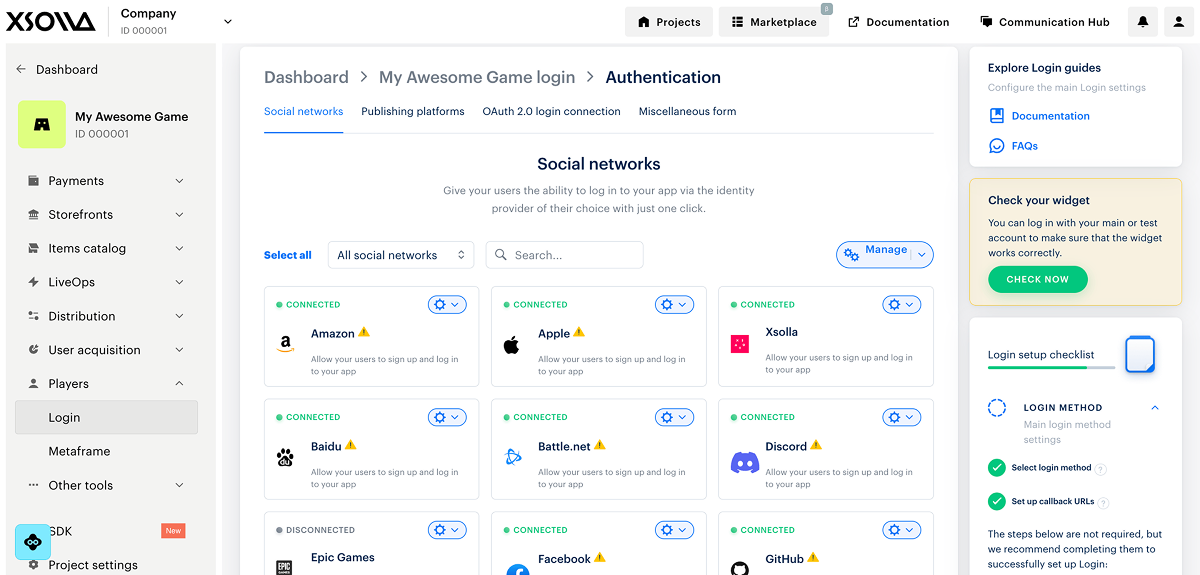1200x575 pixels.
Task: Click the Xsolla logo in the header
Action: pyautogui.click(x=51, y=21)
